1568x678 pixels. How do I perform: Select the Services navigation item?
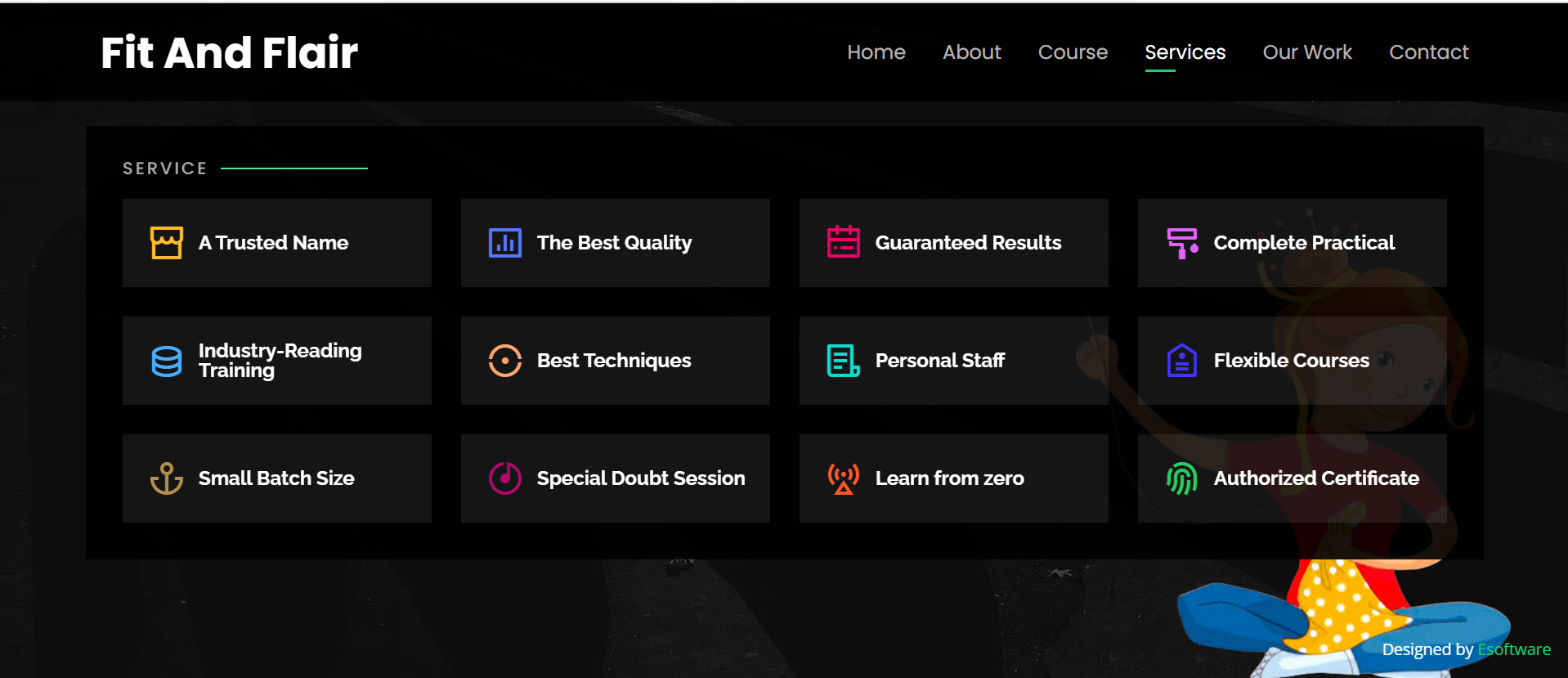(1185, 52)
